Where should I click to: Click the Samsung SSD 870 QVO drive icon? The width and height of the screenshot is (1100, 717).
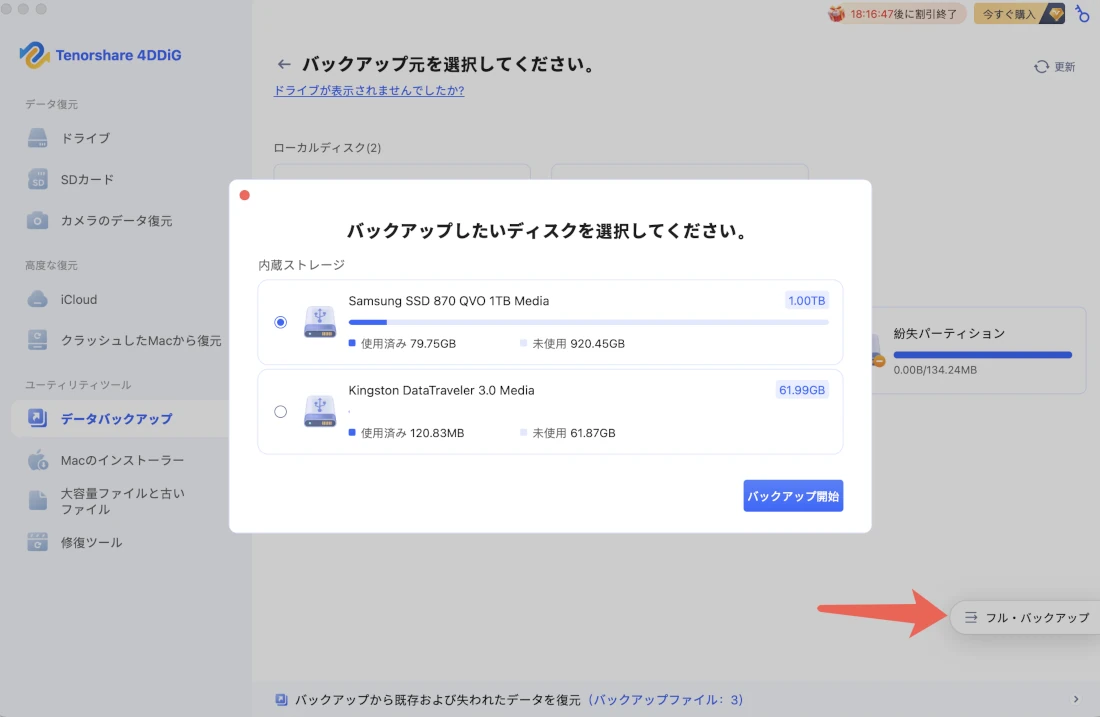pyautogui.click(x=319, y=322)
